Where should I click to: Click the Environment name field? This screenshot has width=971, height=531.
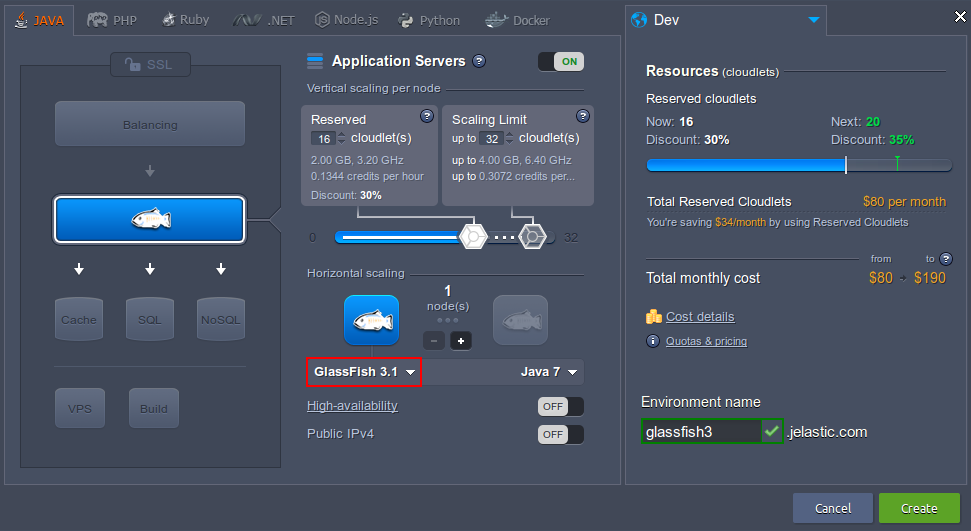click(702, 431)
